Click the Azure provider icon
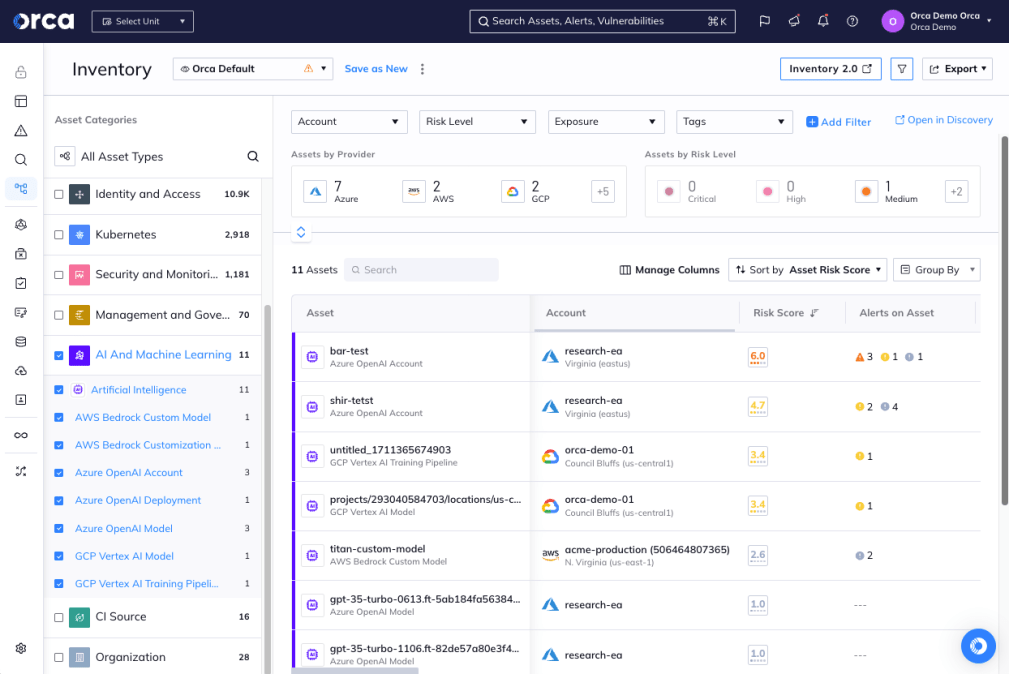The width and height of the screenshot is (1009, 674). coord(315,191)
